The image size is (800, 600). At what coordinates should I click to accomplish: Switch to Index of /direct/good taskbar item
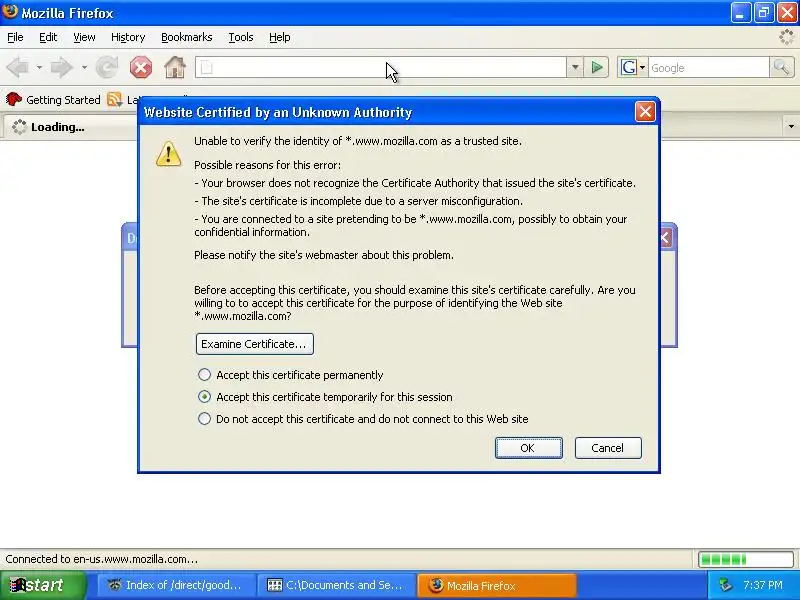click(176, 585)
